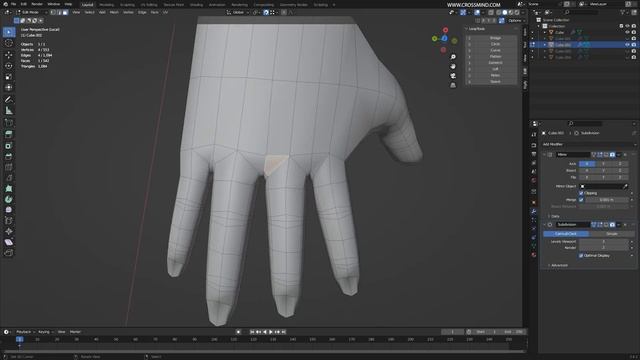This screenshot has width=640, height=360.
Task: Switch to vertex select mode
Action: (53, 12)
